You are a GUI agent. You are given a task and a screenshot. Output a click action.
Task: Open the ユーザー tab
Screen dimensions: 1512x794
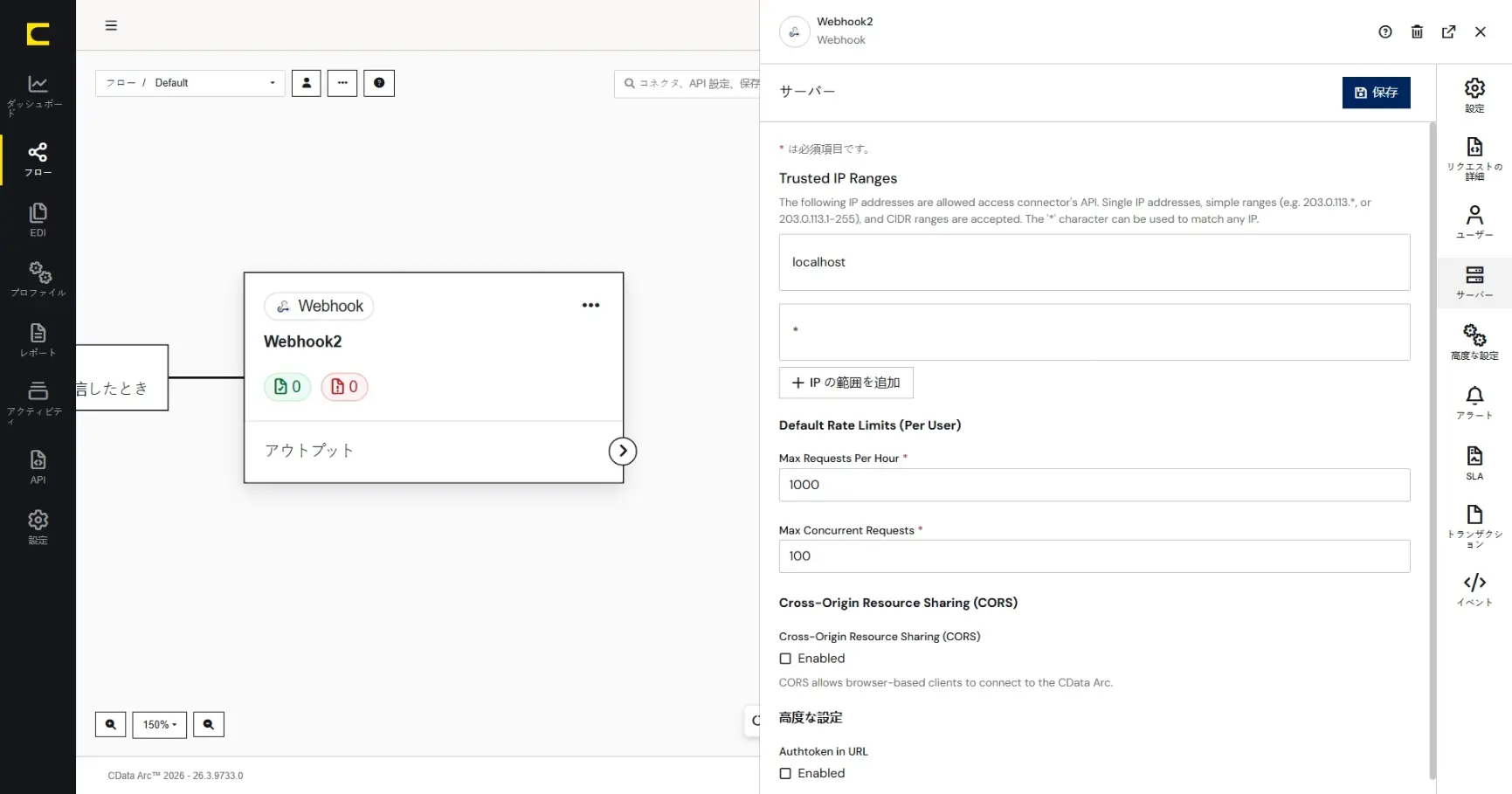pos(1474,222)
